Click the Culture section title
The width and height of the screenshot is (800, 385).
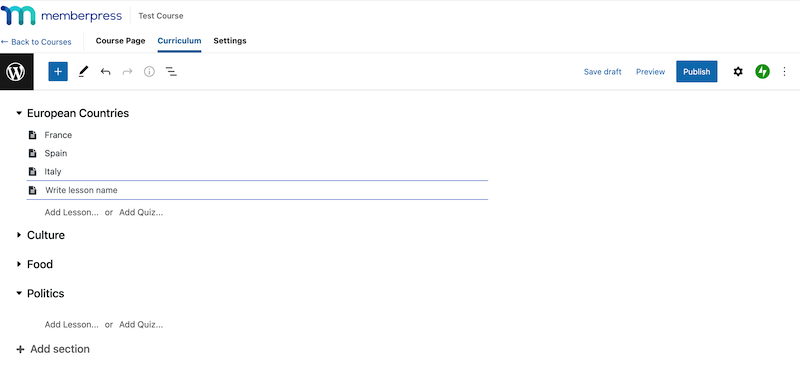(x=46, y=235)
